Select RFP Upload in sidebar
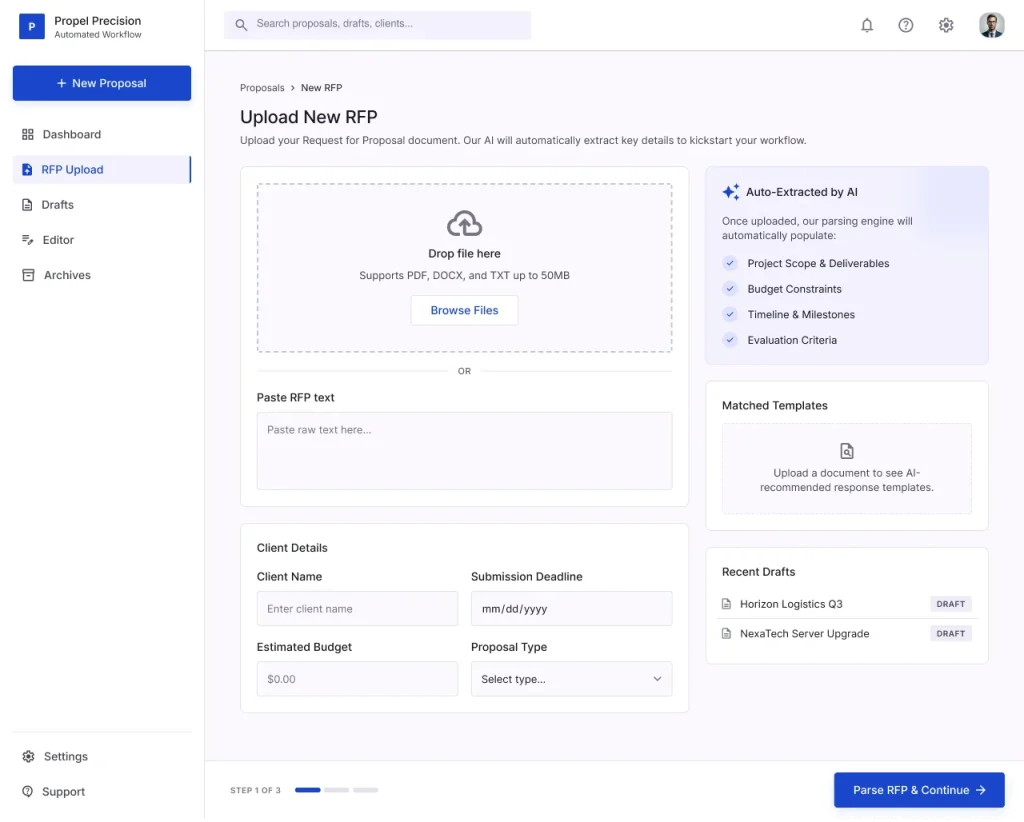Screen dimensions: 1024x822 tap(102, 170)
